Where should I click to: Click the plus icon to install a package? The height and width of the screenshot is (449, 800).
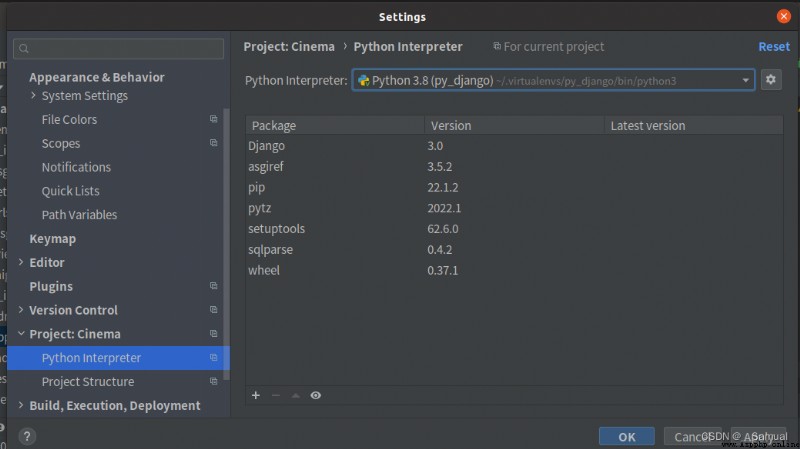256,395
